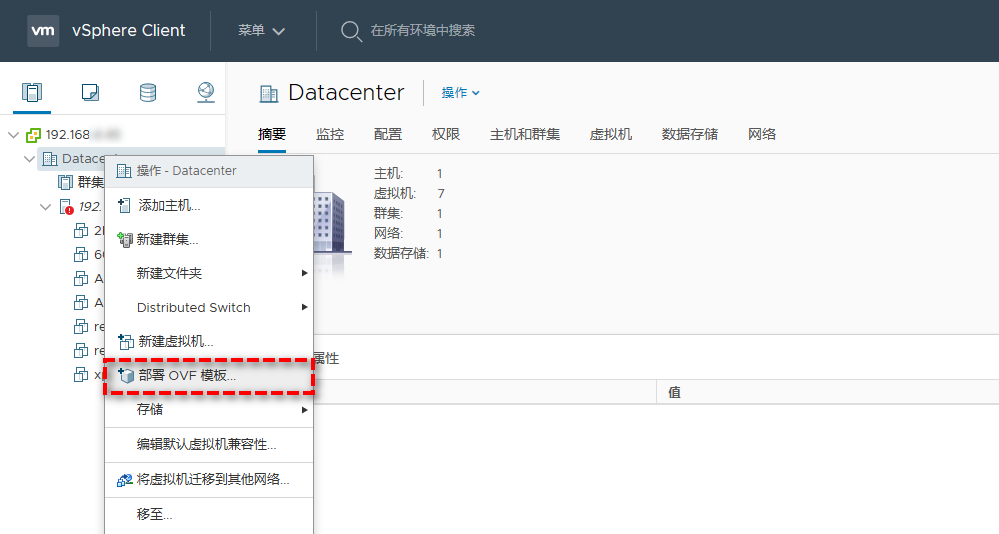The image size is (999, 534).
Task: Click the 群集: 1 summary line
Action: [x=408, y=213]
